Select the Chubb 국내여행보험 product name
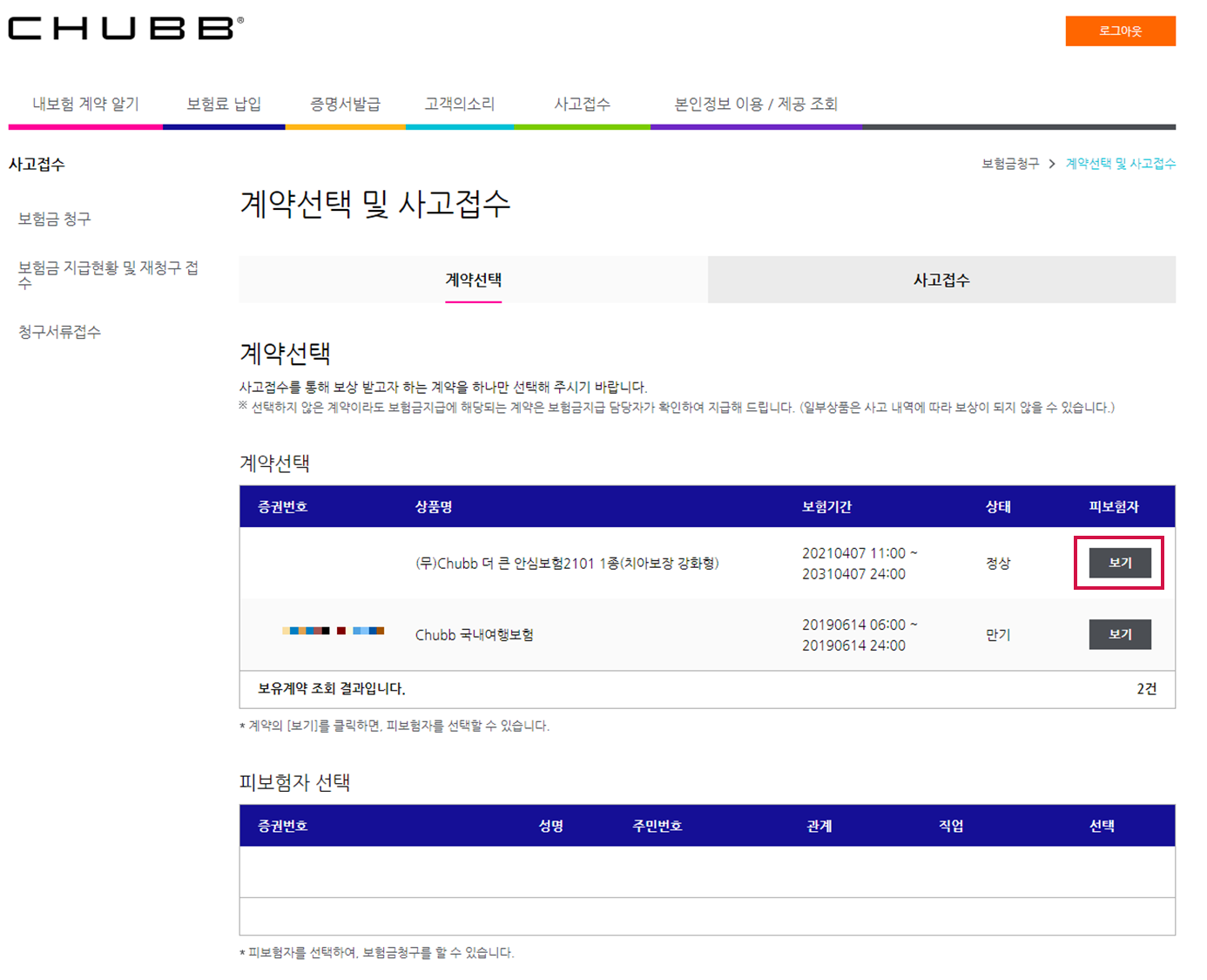1207x980 pixels. (x=475, y=635)
